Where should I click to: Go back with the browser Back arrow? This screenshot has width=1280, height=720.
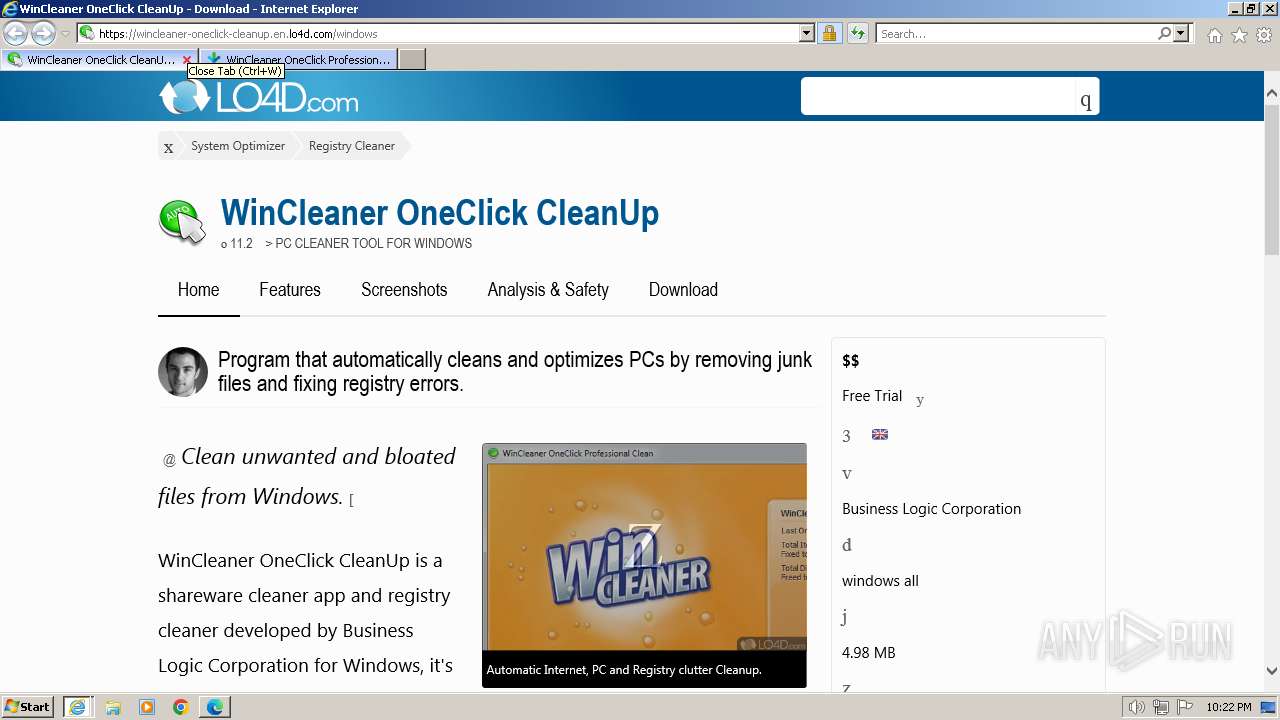coord(16,34)
